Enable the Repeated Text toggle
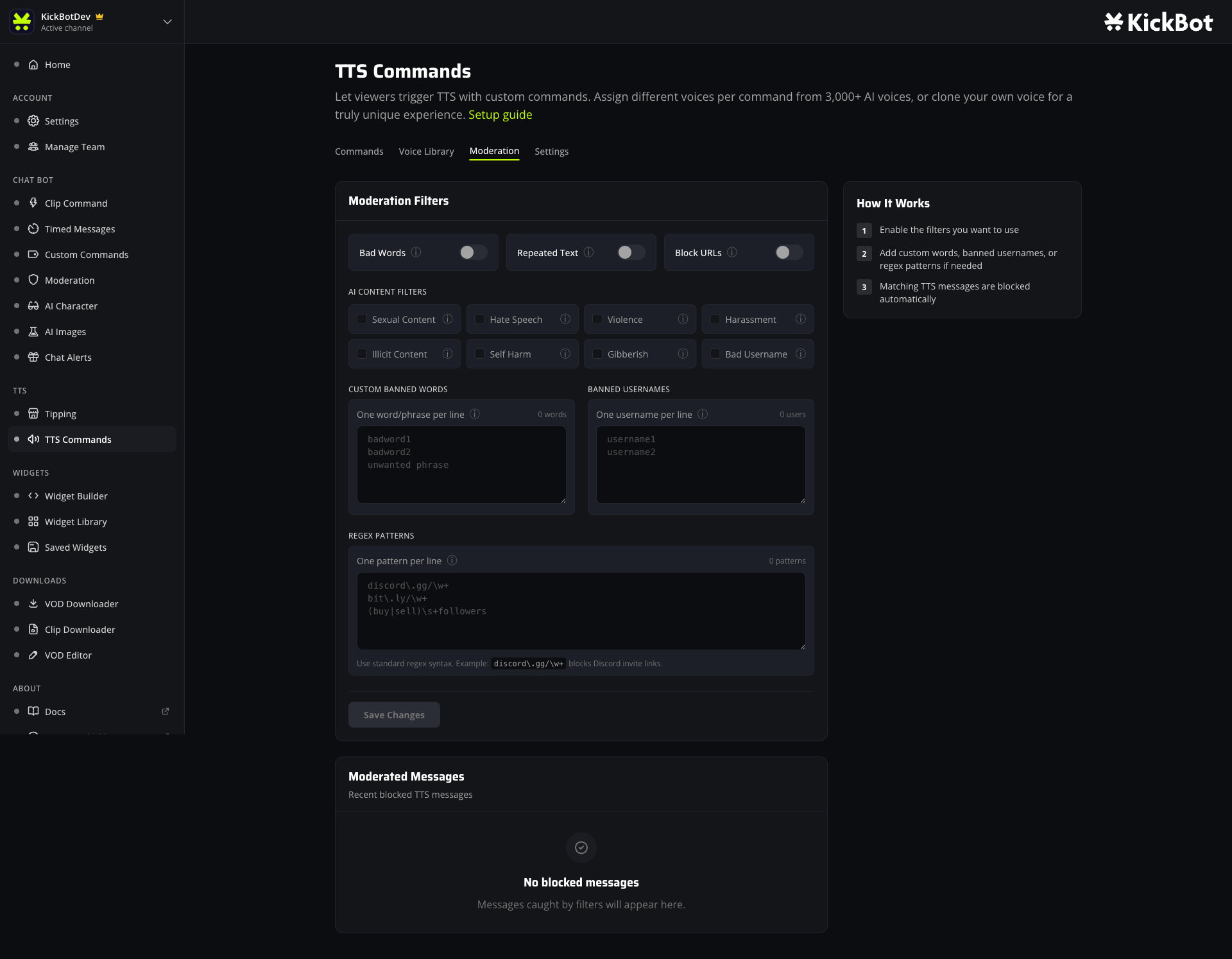This screenshot has width=1232, height=959. pyautogui.click(x=631, y=252)
